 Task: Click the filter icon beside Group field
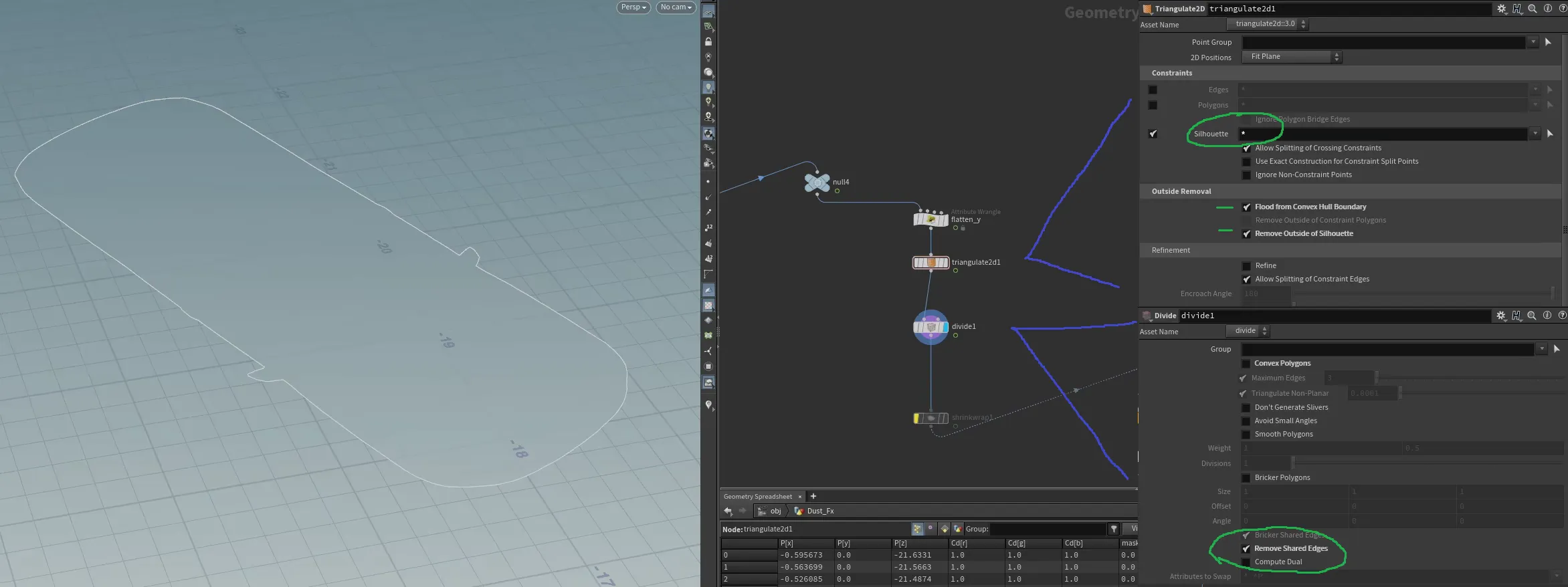coord(1114,529)
